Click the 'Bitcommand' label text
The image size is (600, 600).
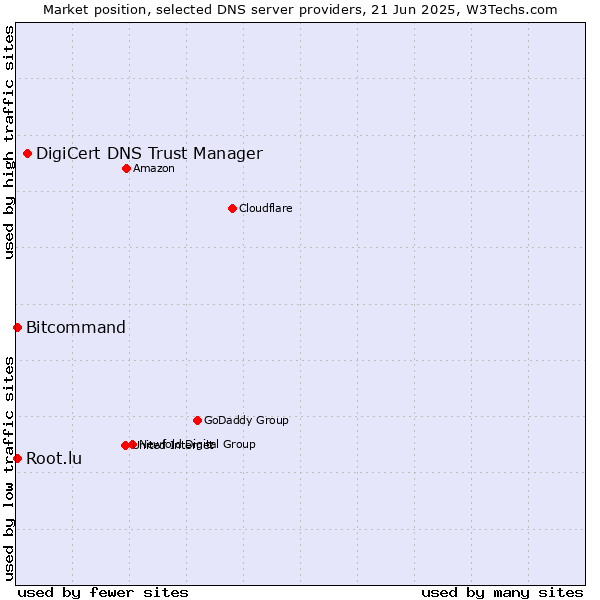(x=76, y=328)
